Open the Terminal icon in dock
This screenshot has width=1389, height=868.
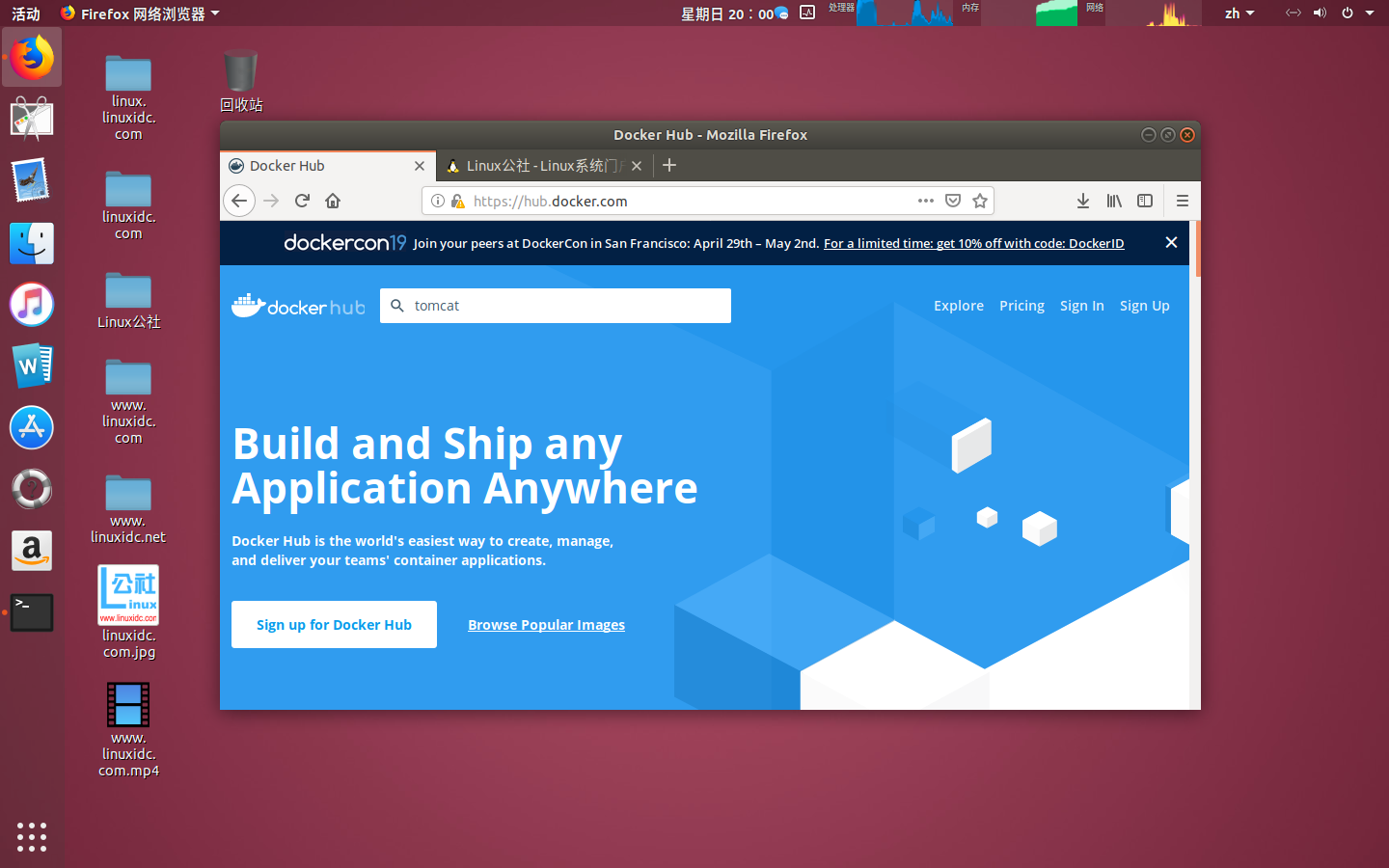pos(32,612)
